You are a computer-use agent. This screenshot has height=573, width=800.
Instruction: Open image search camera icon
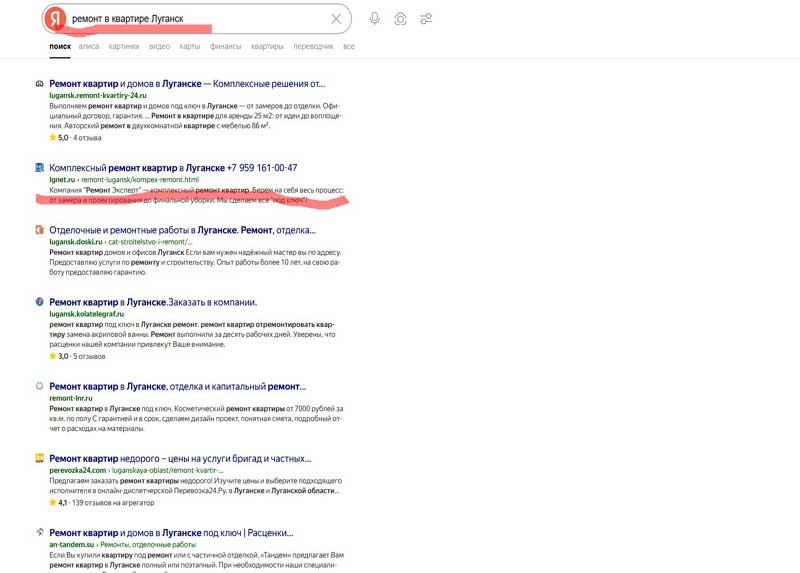[x=401, y=19]
